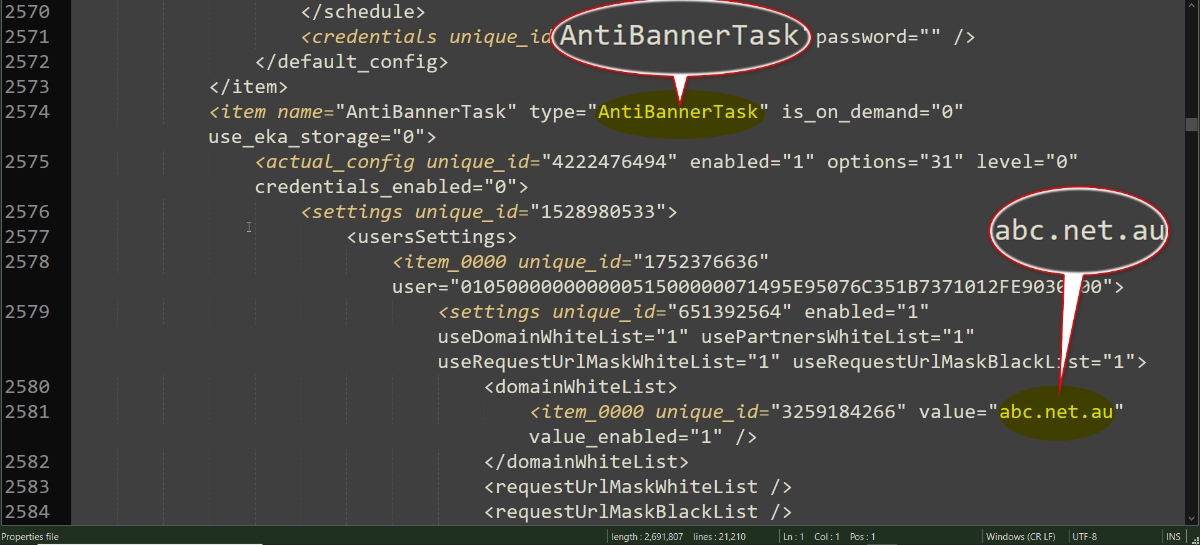1200x545 pixels.
Task: Place cursor in the </schedule> closing tag
Action: pos(363,12)
